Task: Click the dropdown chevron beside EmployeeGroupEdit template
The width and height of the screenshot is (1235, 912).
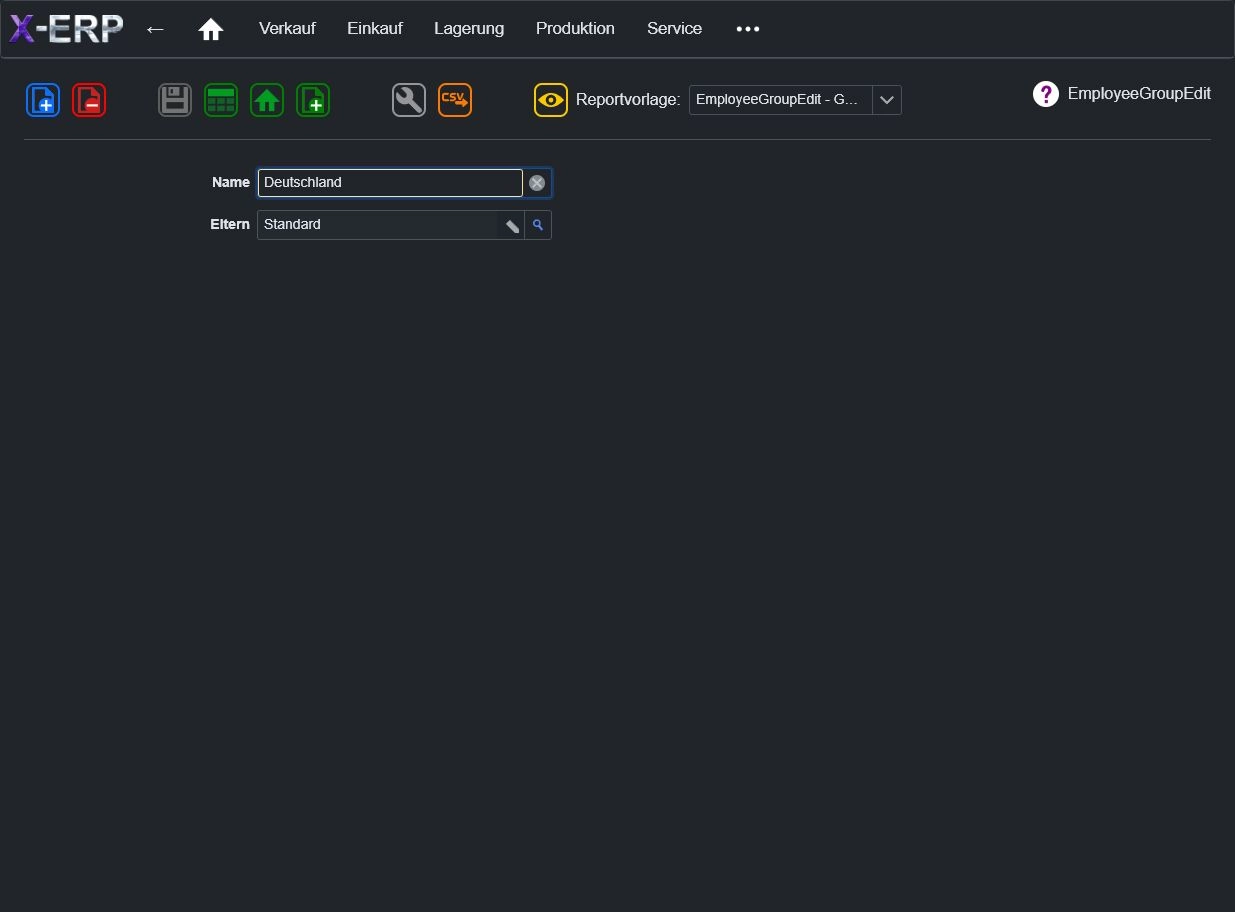Action: (887, 100)
